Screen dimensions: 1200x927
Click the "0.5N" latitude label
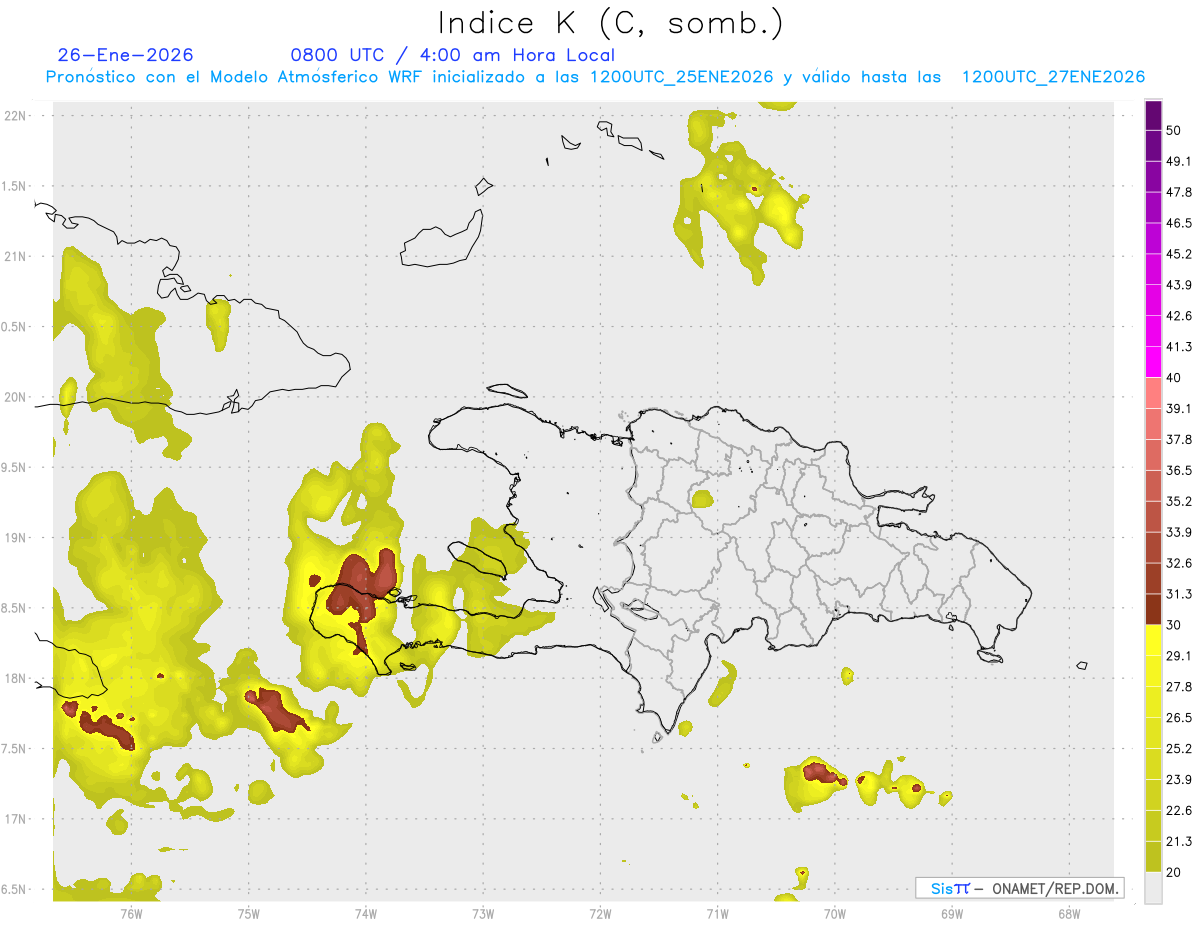tap(15, 327)
